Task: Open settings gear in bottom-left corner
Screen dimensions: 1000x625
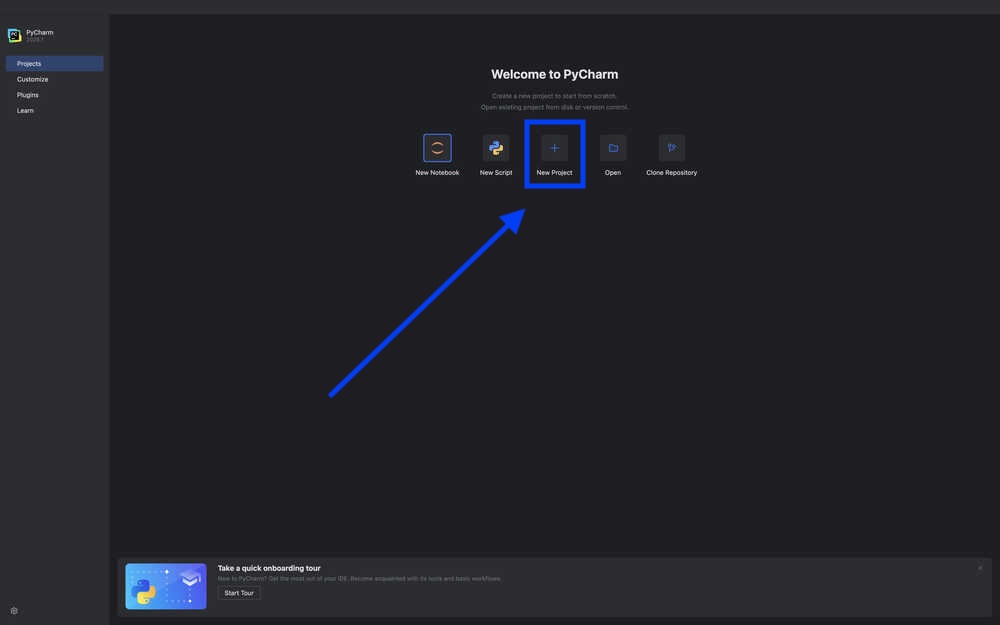Action: coord(14,610)
